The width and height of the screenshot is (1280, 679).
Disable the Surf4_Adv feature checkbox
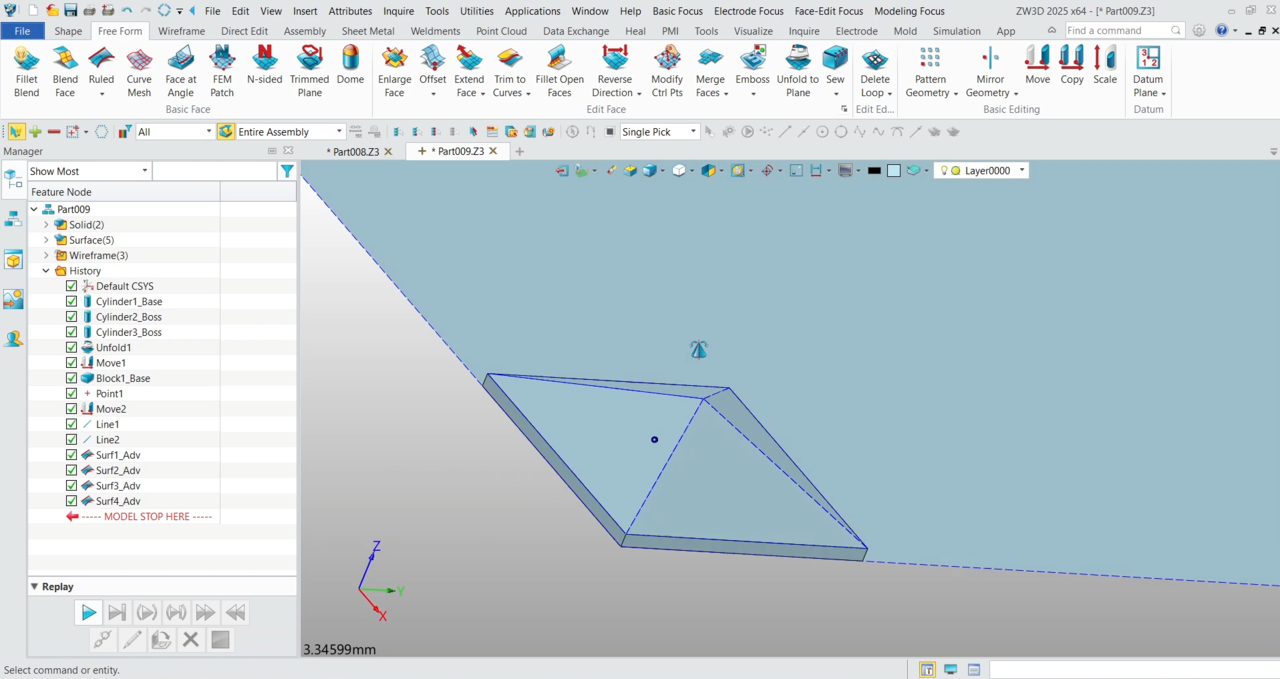coord(71,501)
